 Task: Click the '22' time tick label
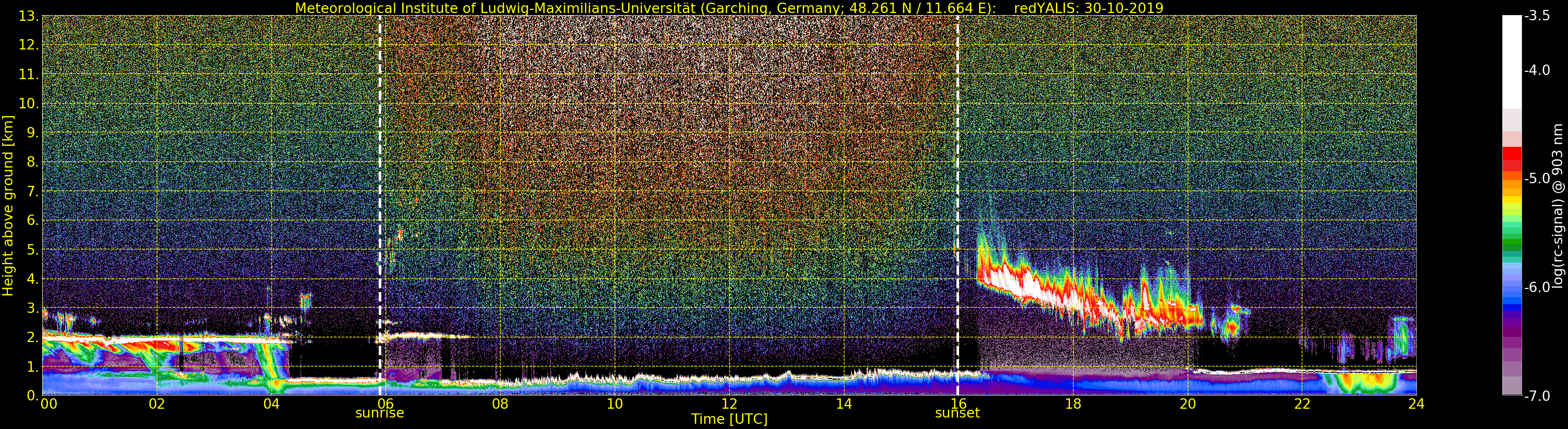[1301, 403]
